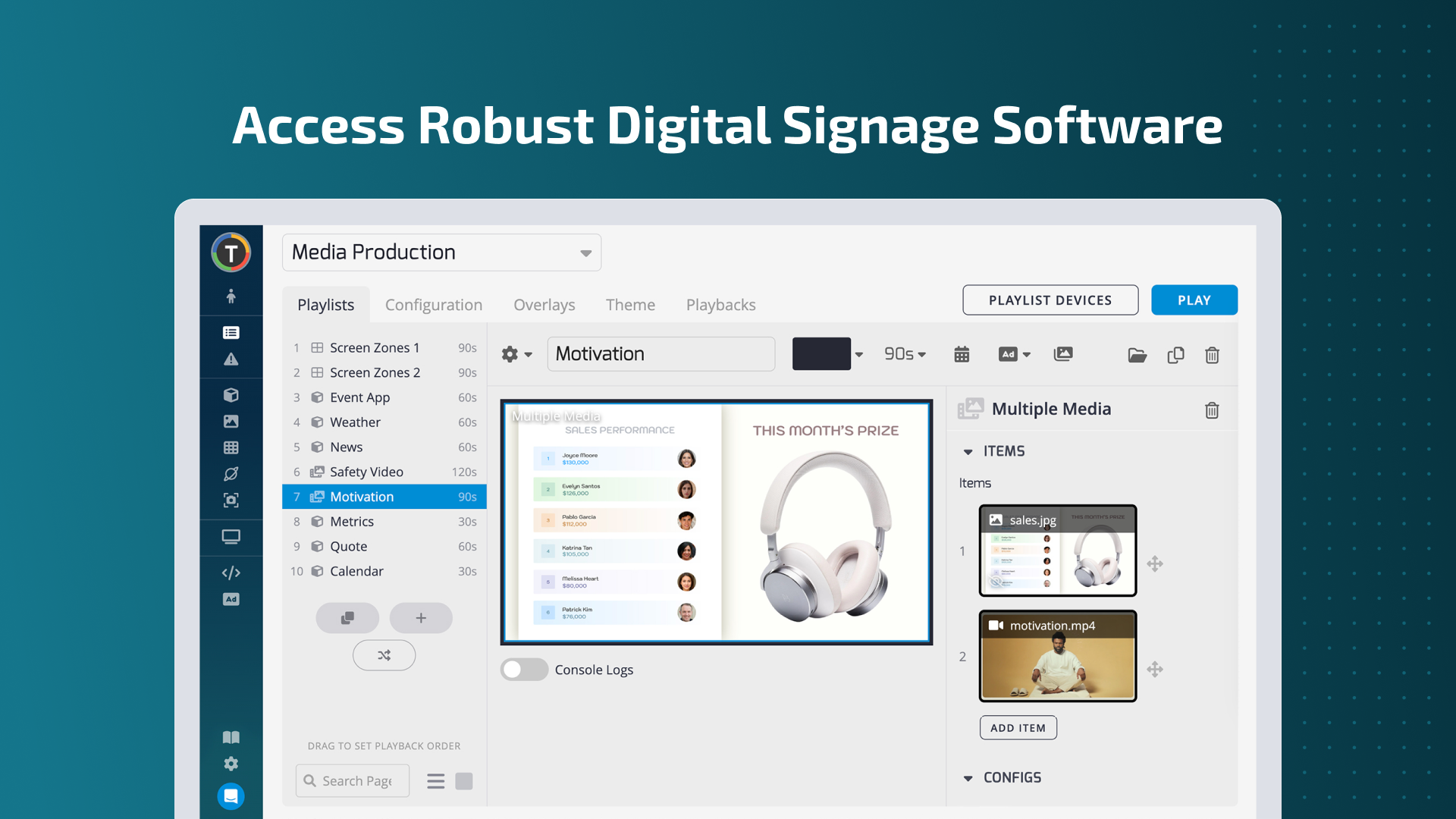Open the schedule calendar icon in the playlist toolbar
Screen dimensions: 1456x819
click(x=962, y=354)
